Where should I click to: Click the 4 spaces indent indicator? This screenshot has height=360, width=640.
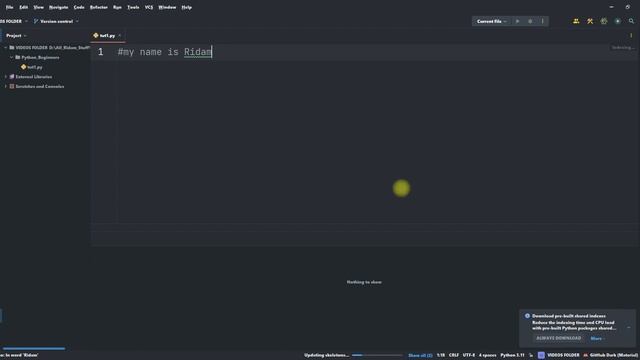click(487, 356)
